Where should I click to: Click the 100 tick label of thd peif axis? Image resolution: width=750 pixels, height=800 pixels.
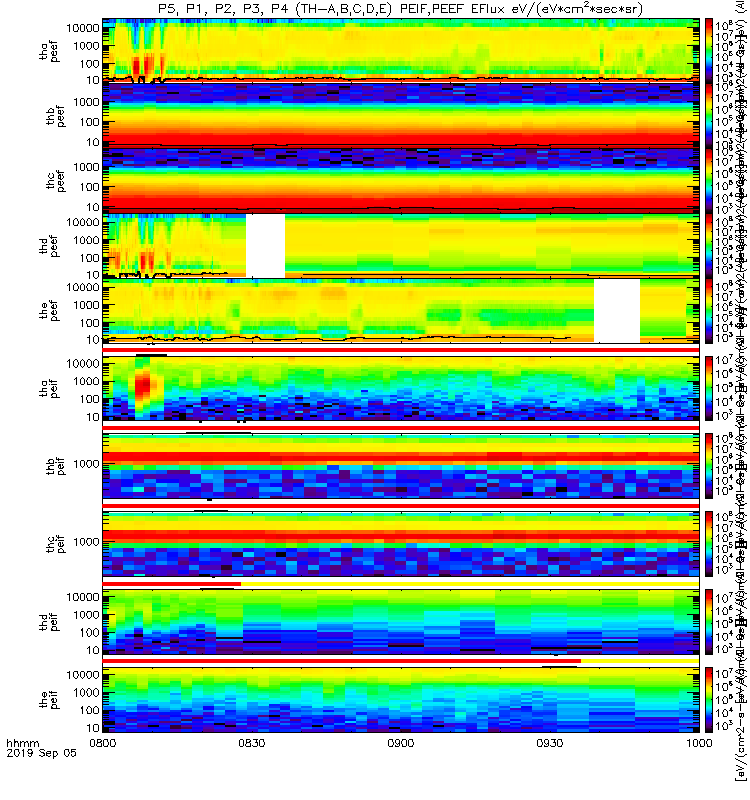89,633
